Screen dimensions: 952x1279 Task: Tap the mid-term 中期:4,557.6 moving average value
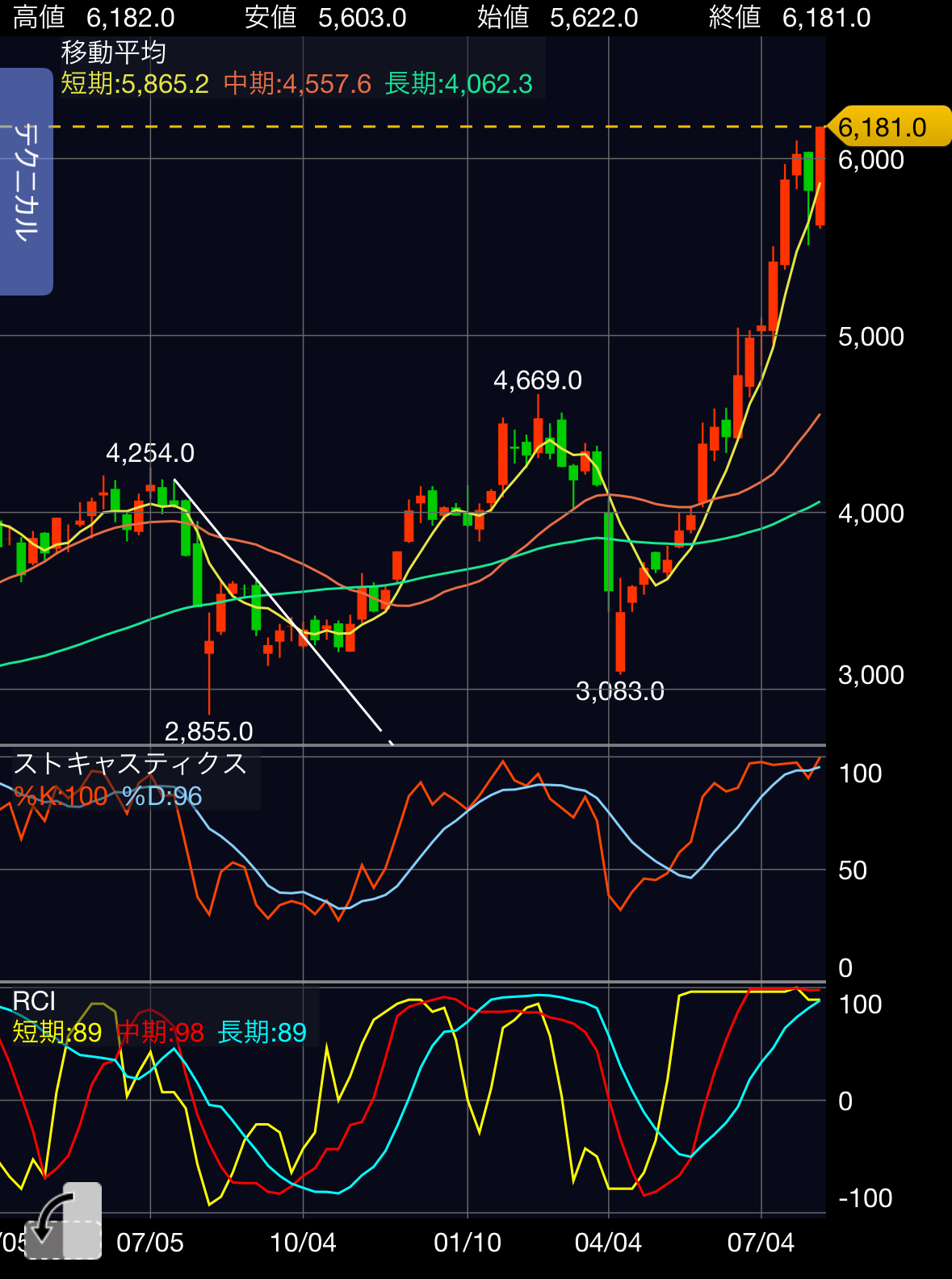coord(297,84)
